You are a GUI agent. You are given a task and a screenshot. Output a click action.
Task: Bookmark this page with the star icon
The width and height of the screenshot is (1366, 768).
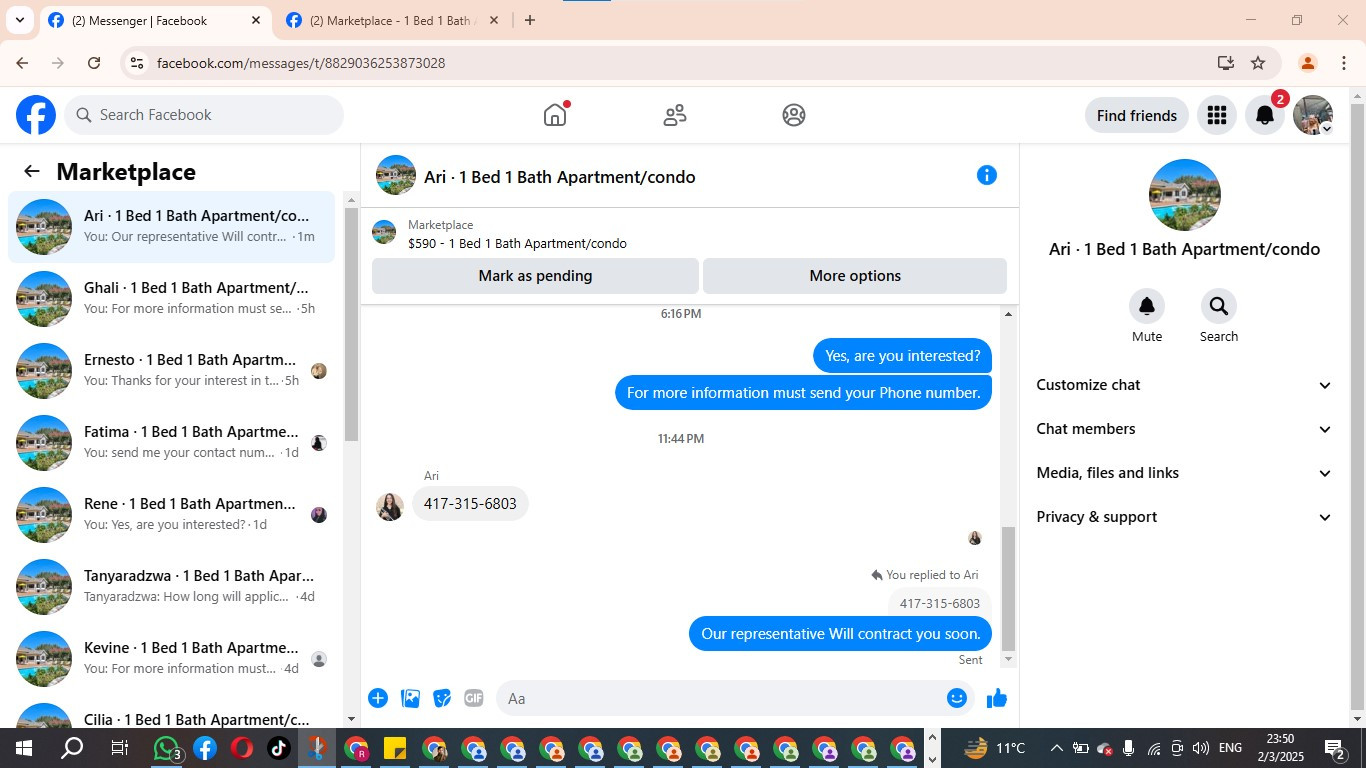(1258, 63)
